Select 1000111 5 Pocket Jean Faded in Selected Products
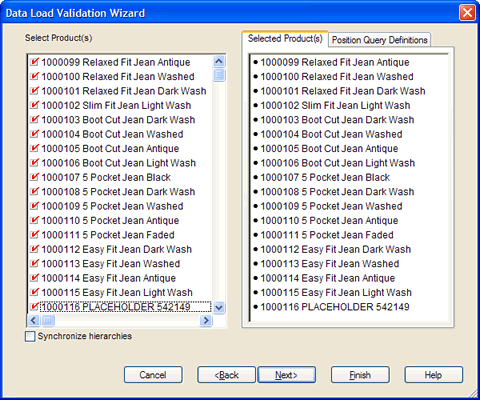Viewport: 480px width, 400px height. [323, 235]
